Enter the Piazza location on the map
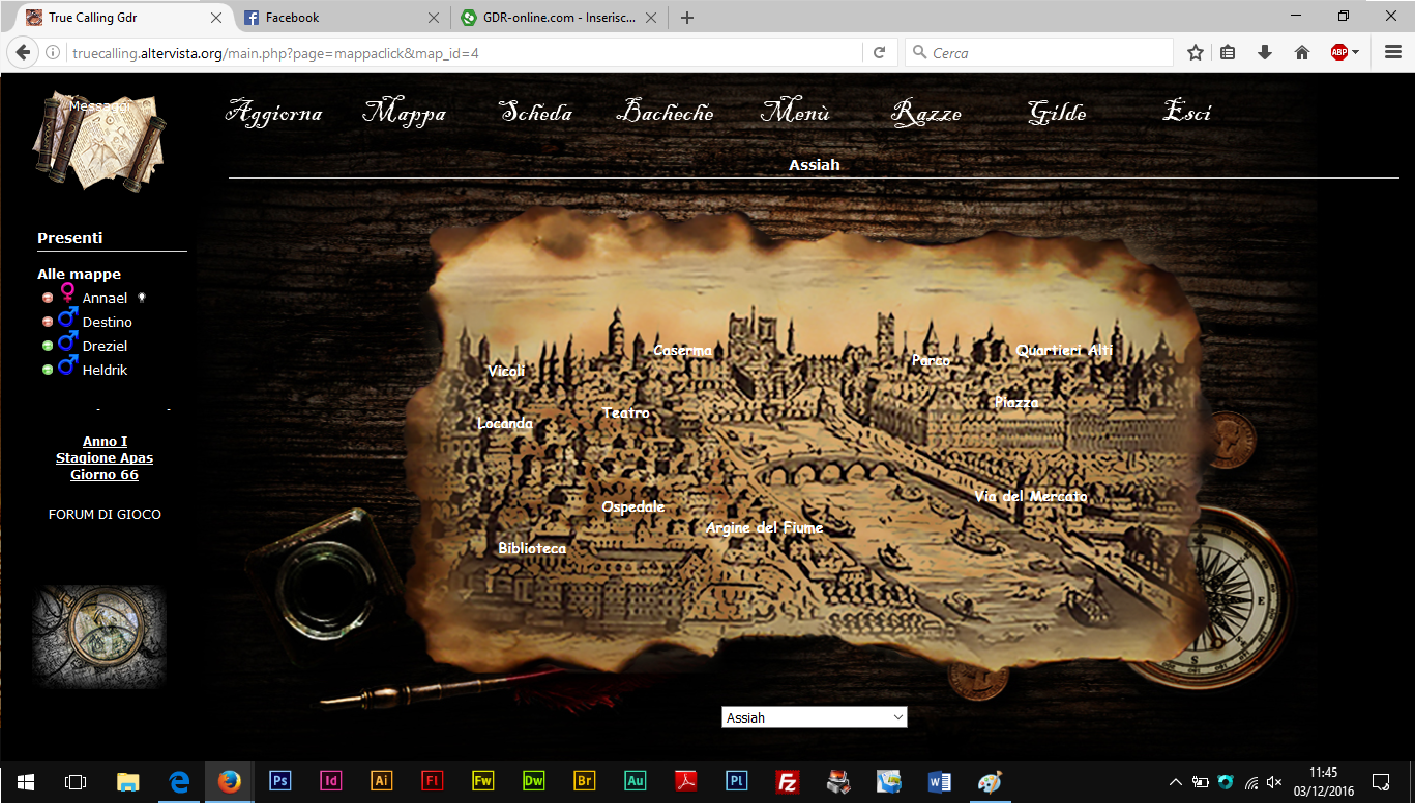 [x=1017, y=402]
